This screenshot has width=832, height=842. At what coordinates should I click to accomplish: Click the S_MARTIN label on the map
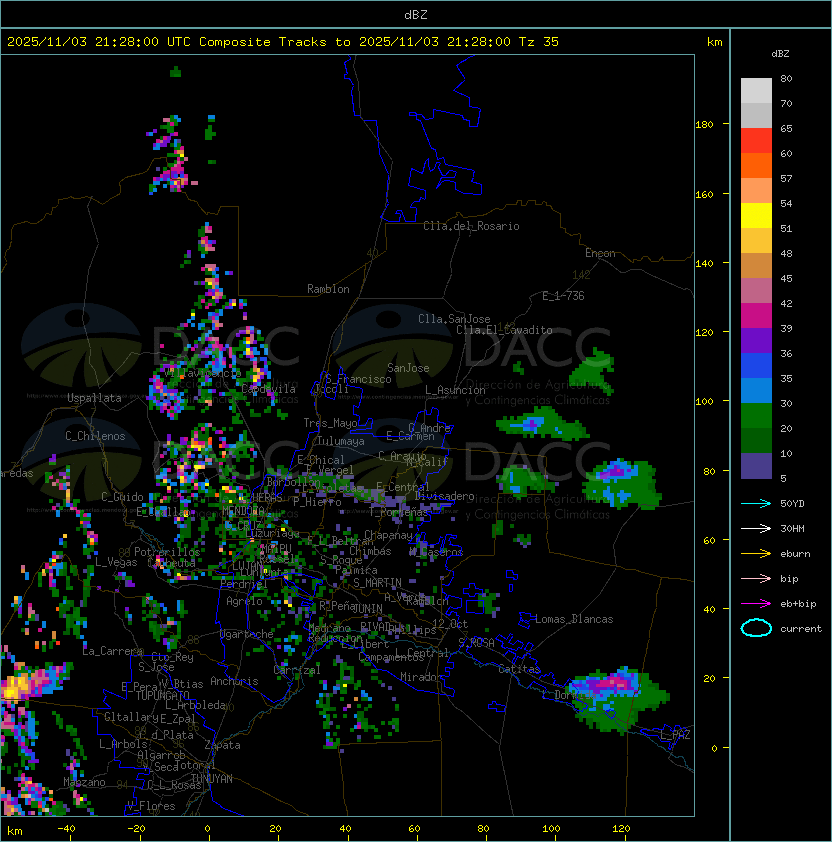click(377, 582)
